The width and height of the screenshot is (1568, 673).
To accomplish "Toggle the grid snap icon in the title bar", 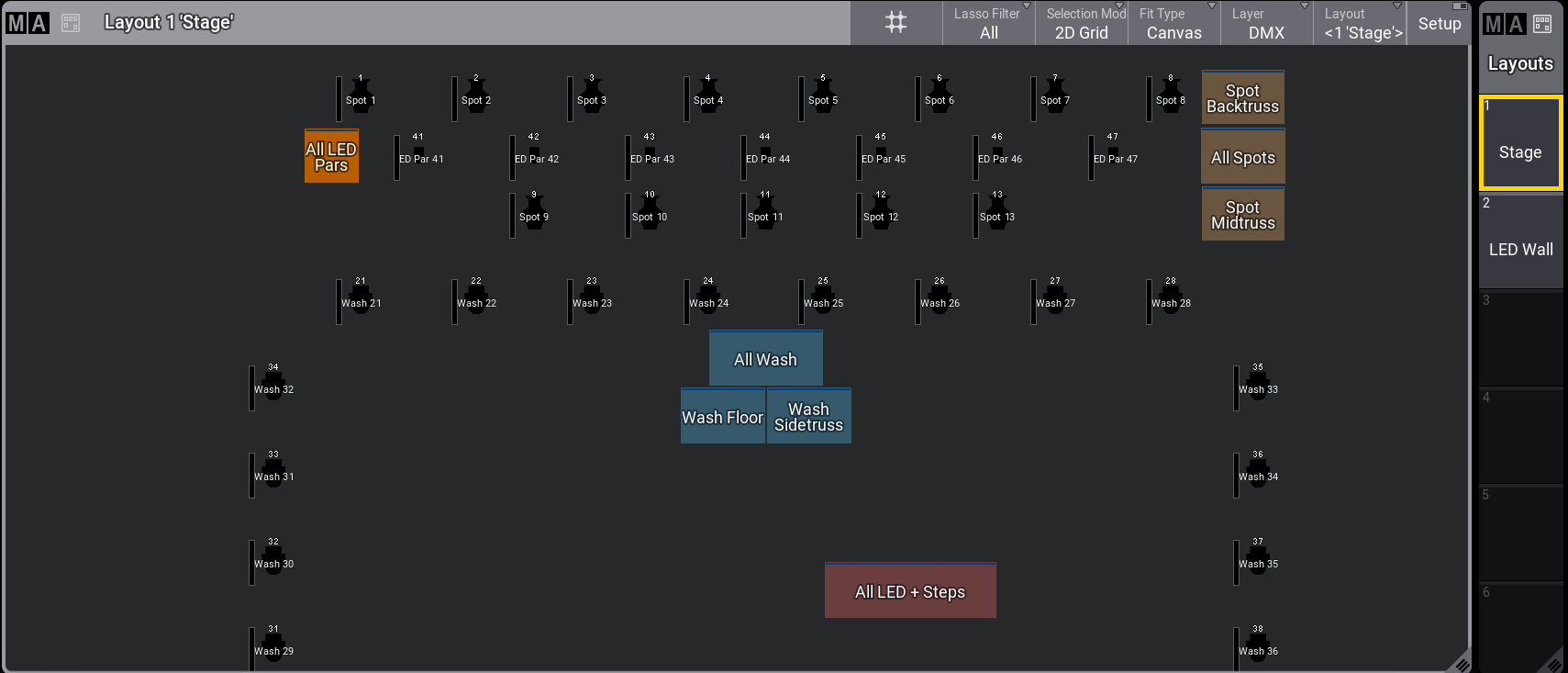I will [x=895, y=23].
